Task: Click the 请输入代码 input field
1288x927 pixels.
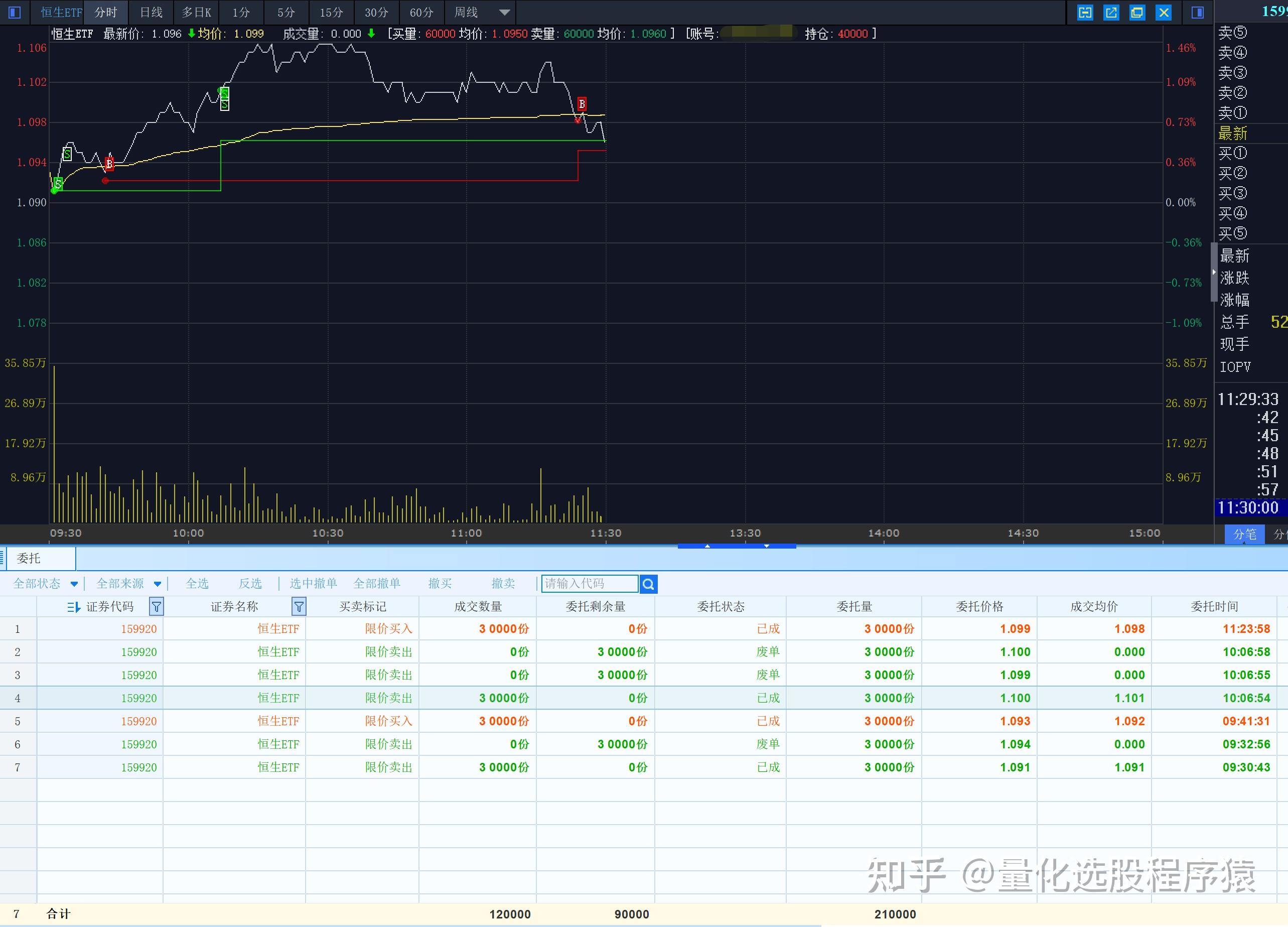Action: coord(589,583)
